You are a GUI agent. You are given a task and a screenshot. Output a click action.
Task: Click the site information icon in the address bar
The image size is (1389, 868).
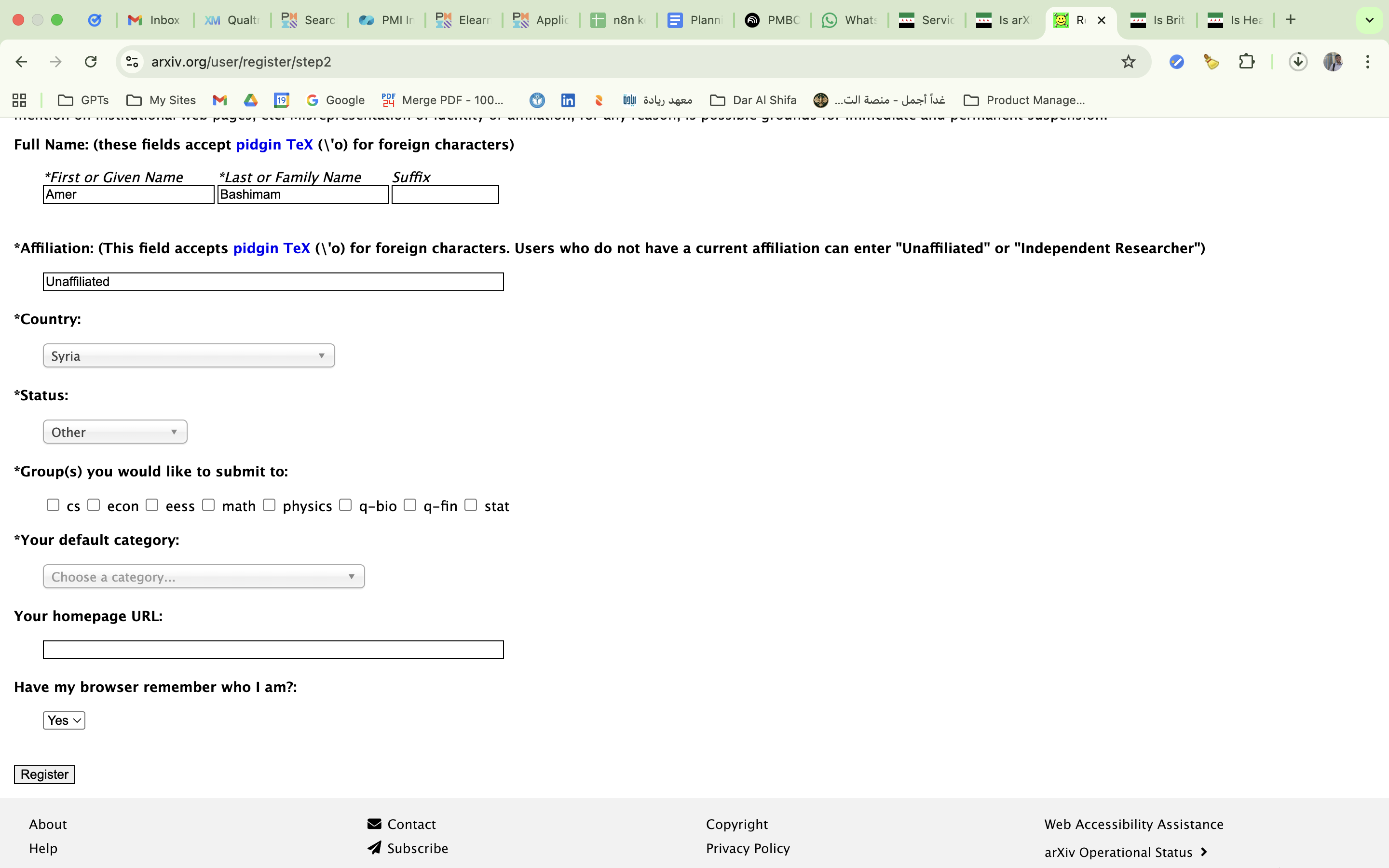coord(133,61)
